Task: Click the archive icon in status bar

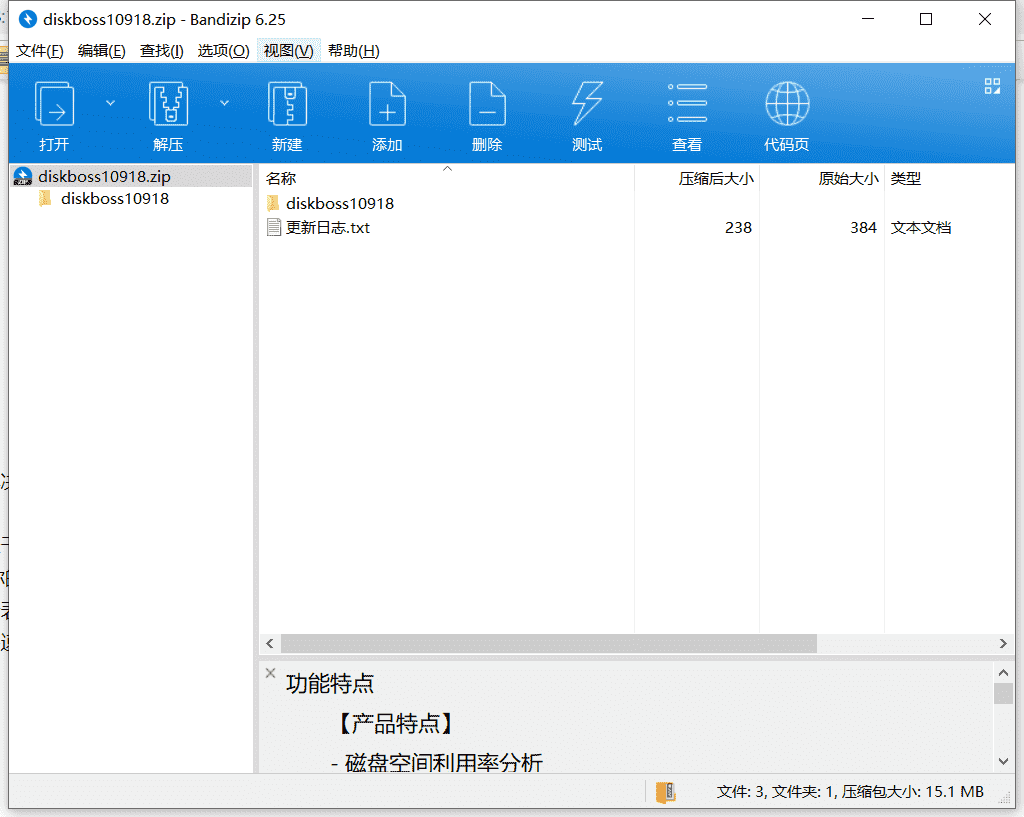Action: tap(665, 792)
